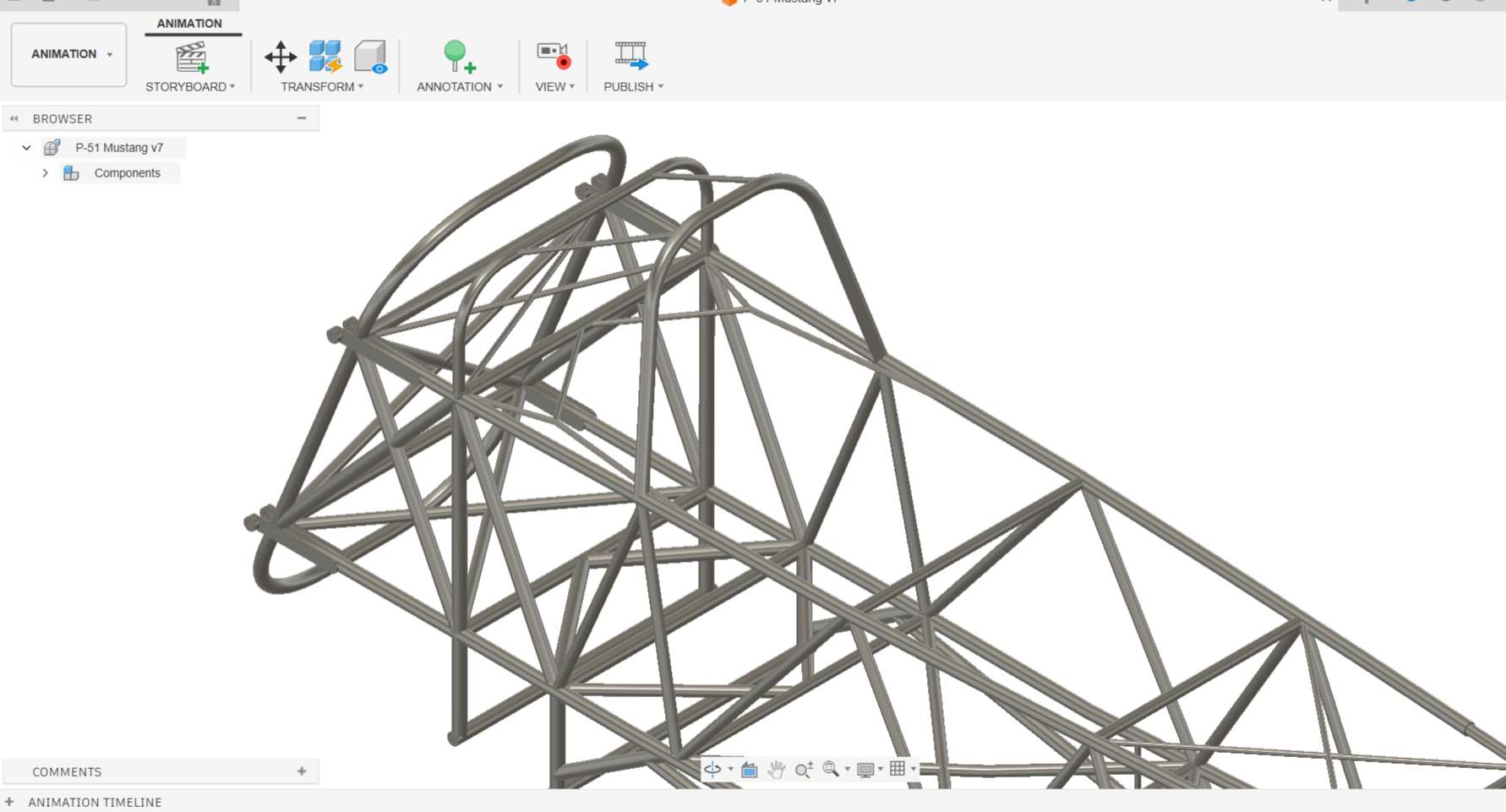
Task: Open the ANIMATION workspace switcher dropdown
Action: click(68, 54)
